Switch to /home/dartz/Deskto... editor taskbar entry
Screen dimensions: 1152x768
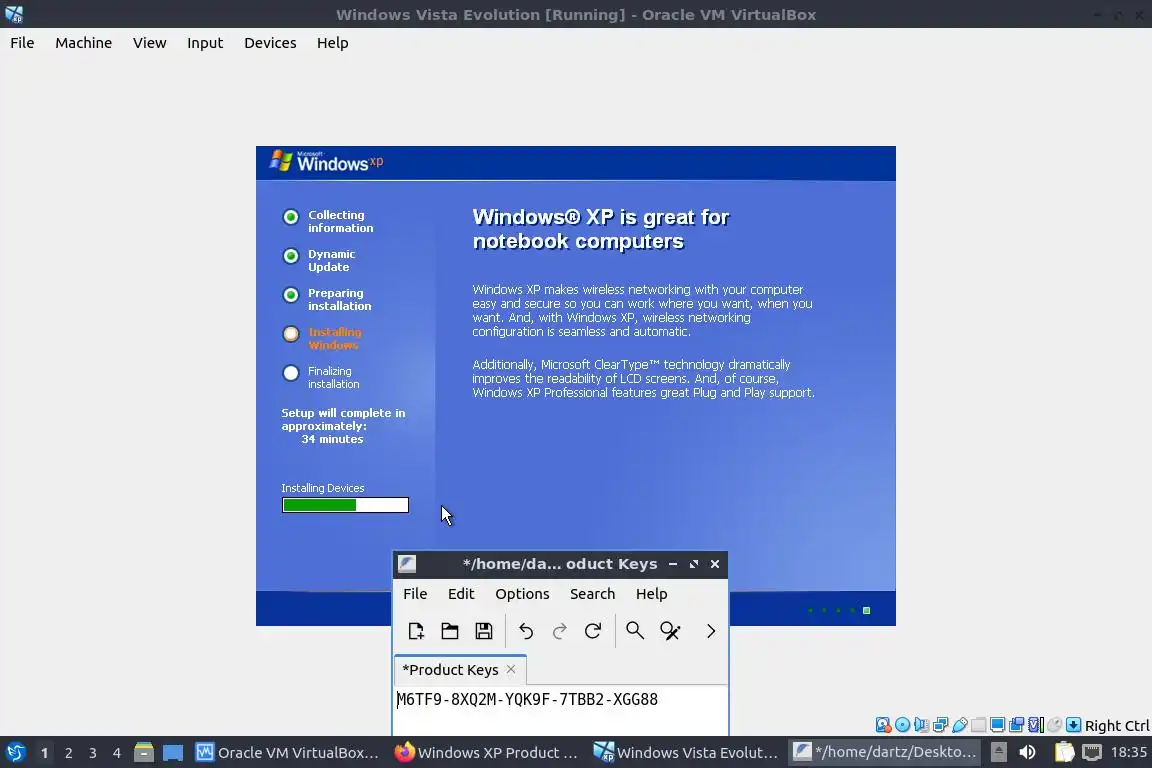(x=885, y=753)
